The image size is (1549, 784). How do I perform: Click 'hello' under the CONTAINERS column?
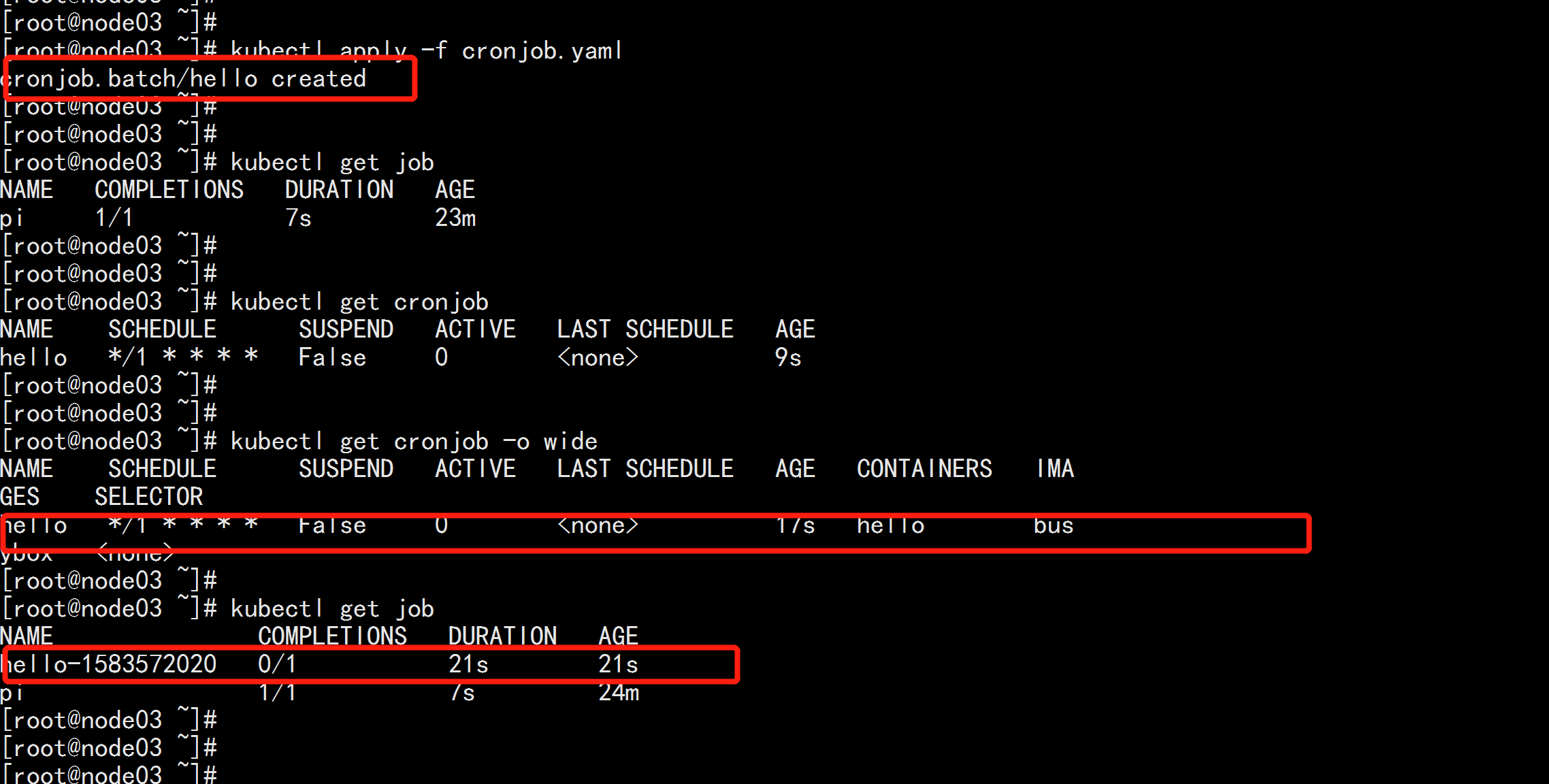[x=890, y=525]
